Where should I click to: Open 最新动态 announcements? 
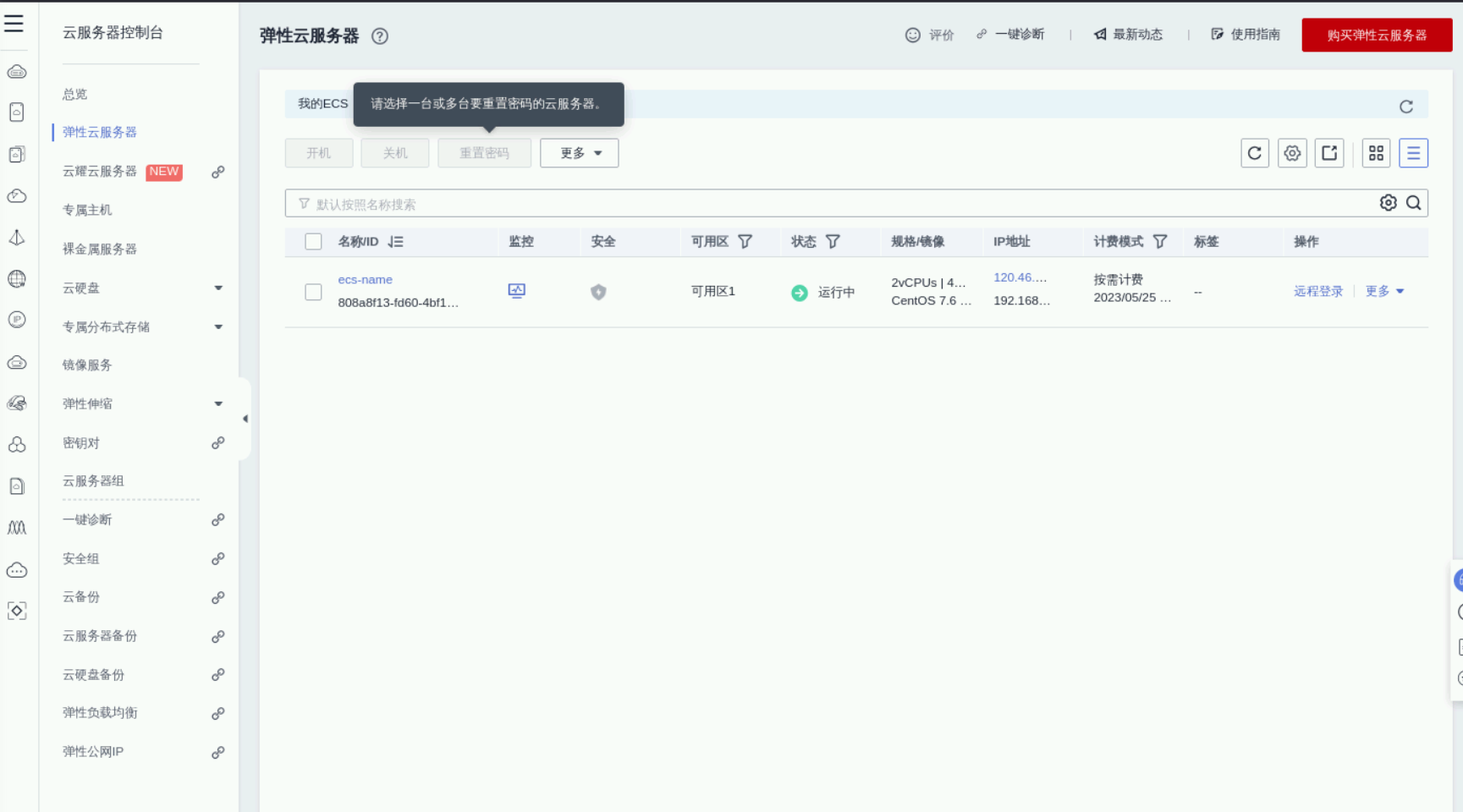pos(1128,35)
